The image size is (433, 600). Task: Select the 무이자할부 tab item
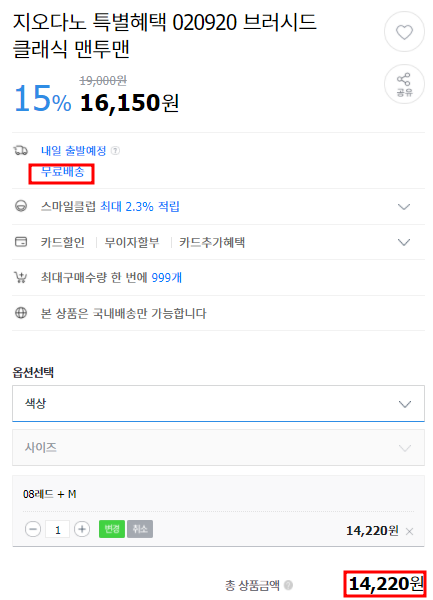pyautogui.click(x=132, y=242)
